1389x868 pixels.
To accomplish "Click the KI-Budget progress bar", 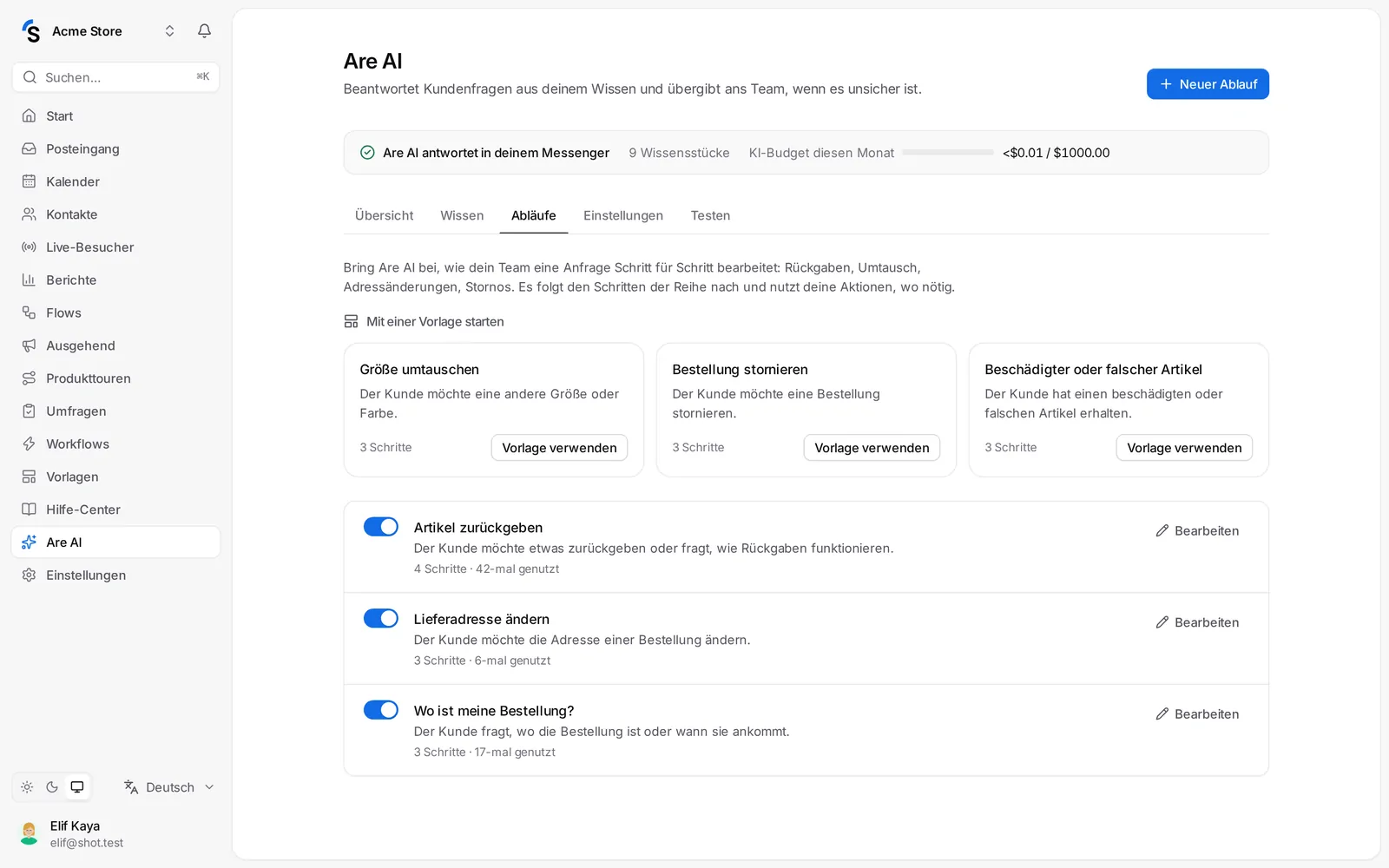I will (x=948, y=152).
